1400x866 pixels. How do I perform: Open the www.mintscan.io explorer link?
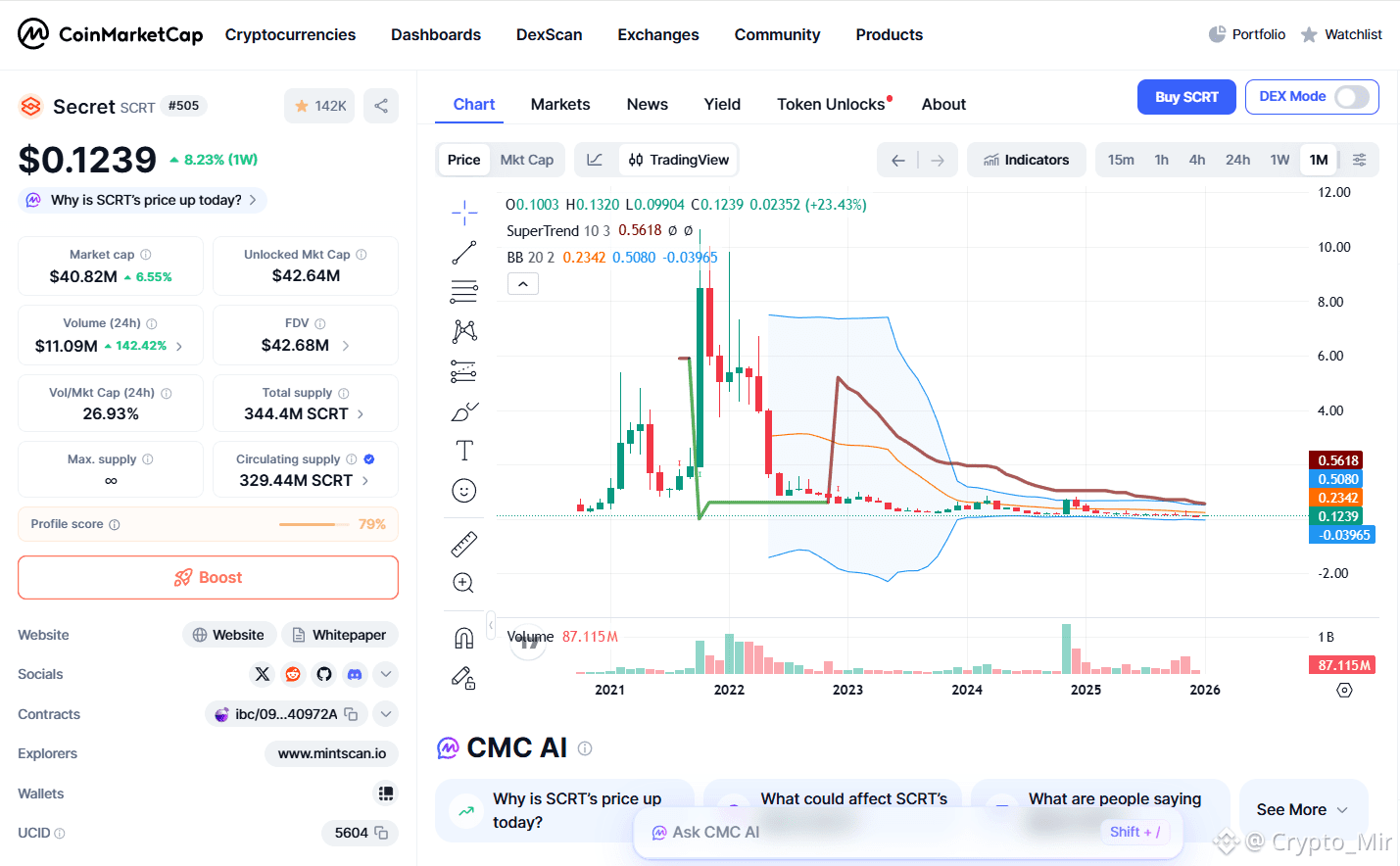[x=332, y=753]
